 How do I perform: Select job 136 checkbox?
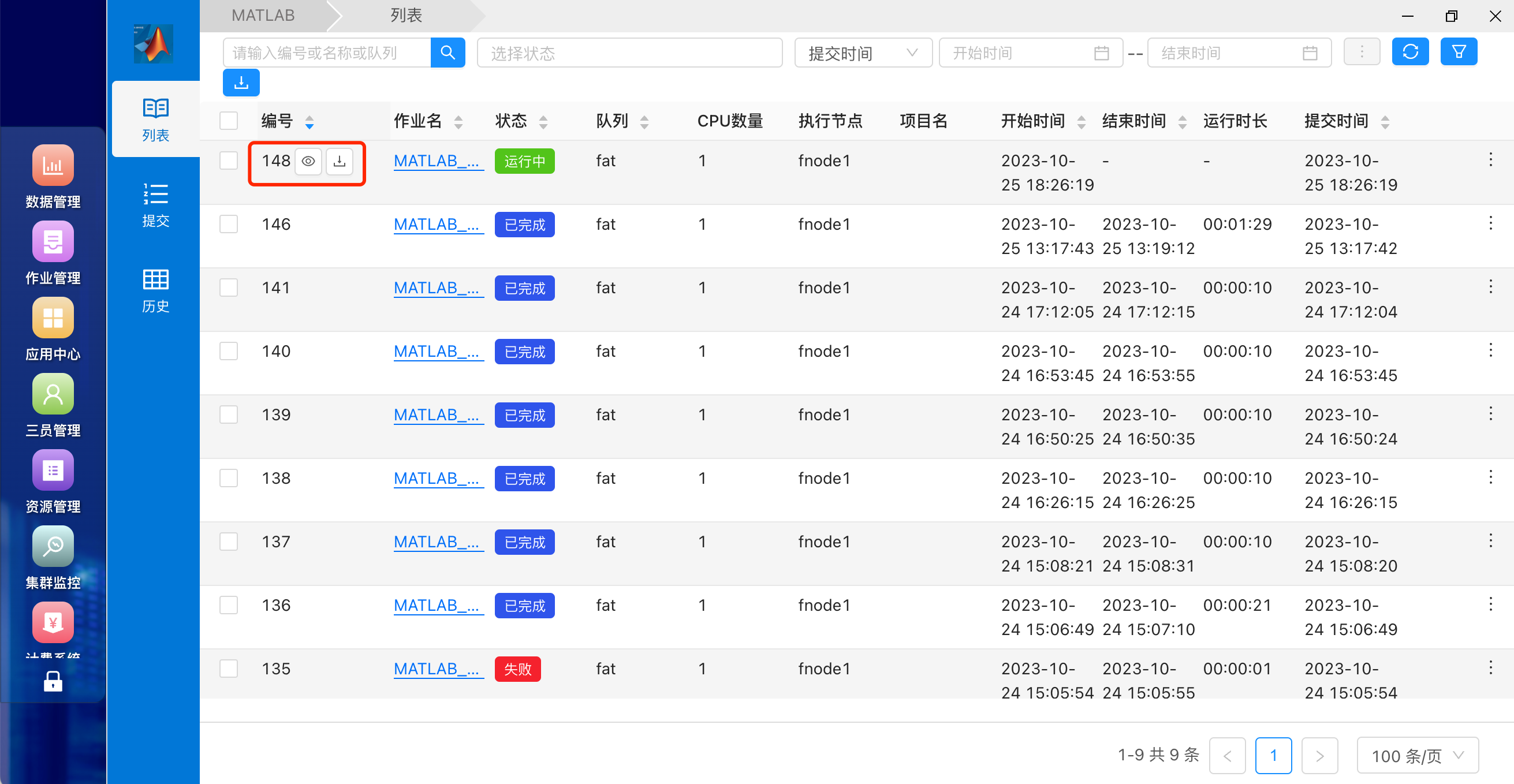pos(229,605)
